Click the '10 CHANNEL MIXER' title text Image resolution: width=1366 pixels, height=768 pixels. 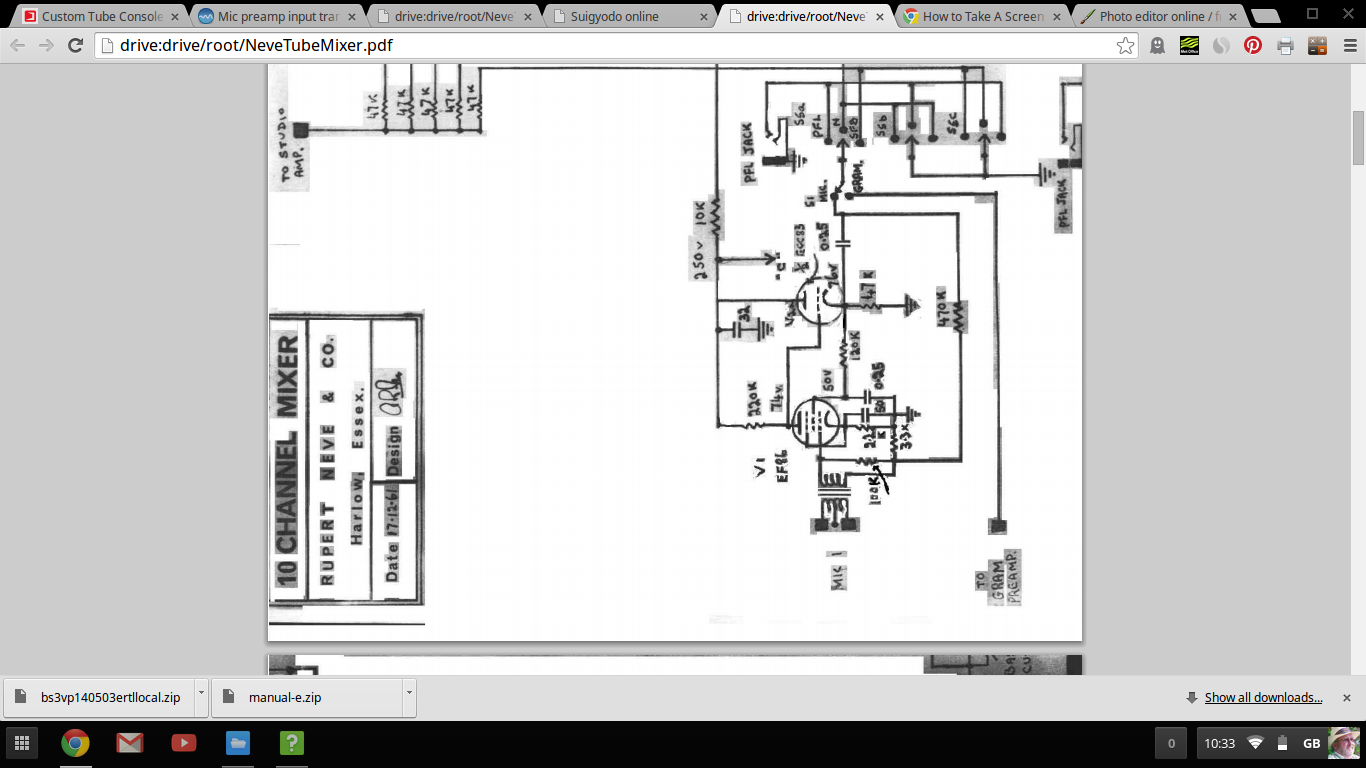(x=287, y=460)
